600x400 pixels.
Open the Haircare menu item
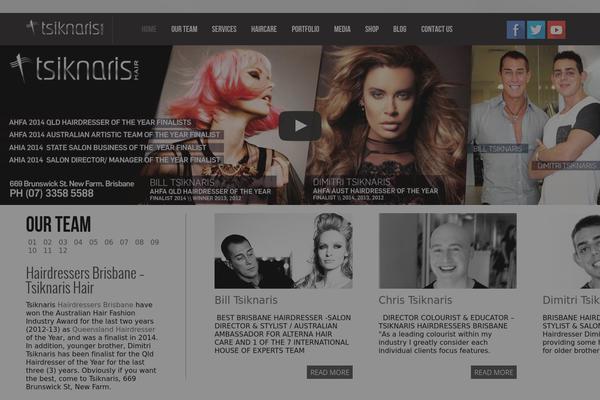[x=264, y=29]
